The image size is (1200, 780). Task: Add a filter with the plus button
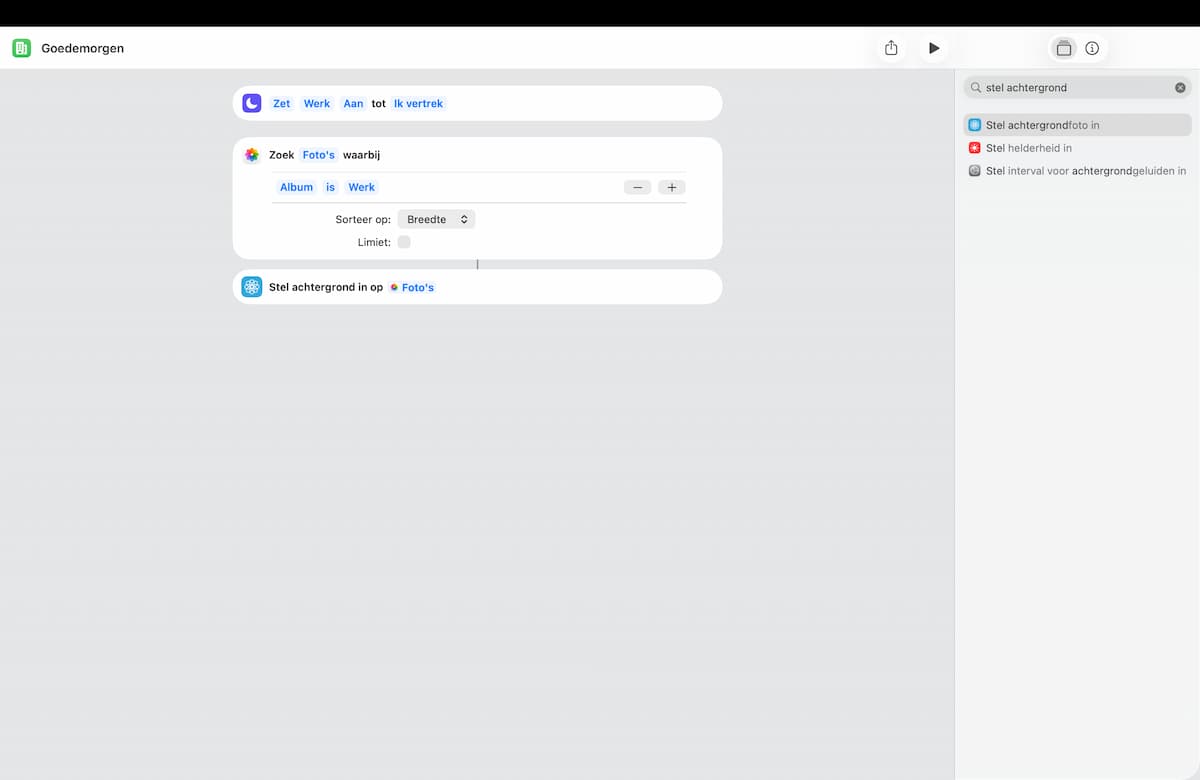[x=671, y=187]
